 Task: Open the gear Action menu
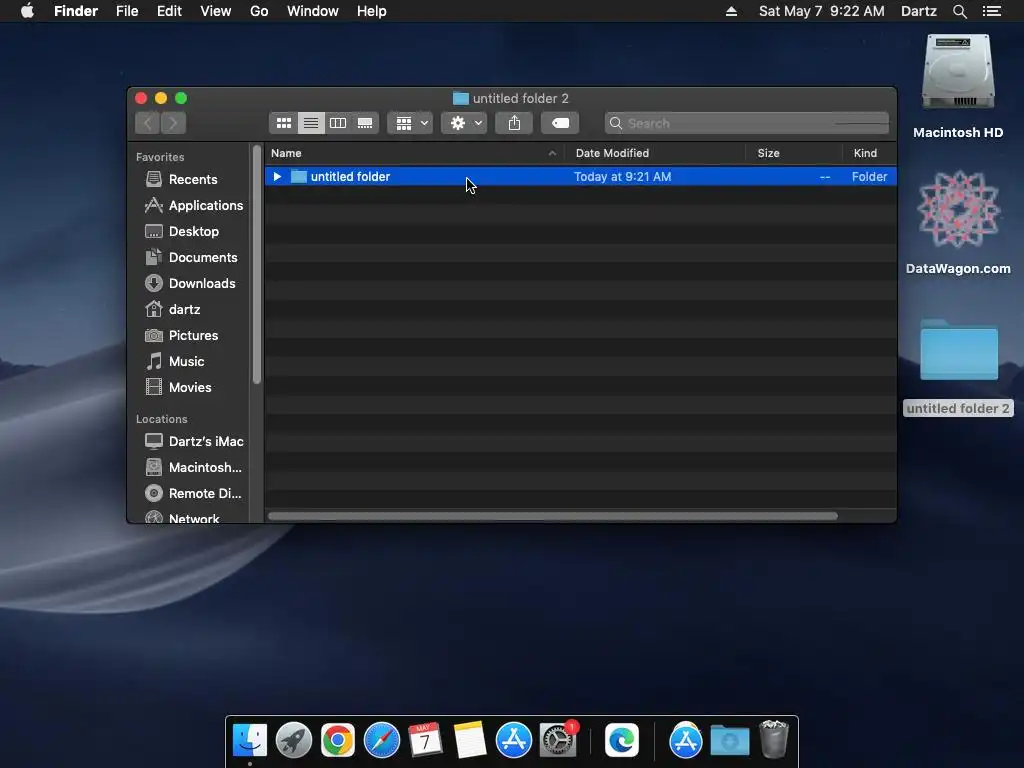pos(464,123)
